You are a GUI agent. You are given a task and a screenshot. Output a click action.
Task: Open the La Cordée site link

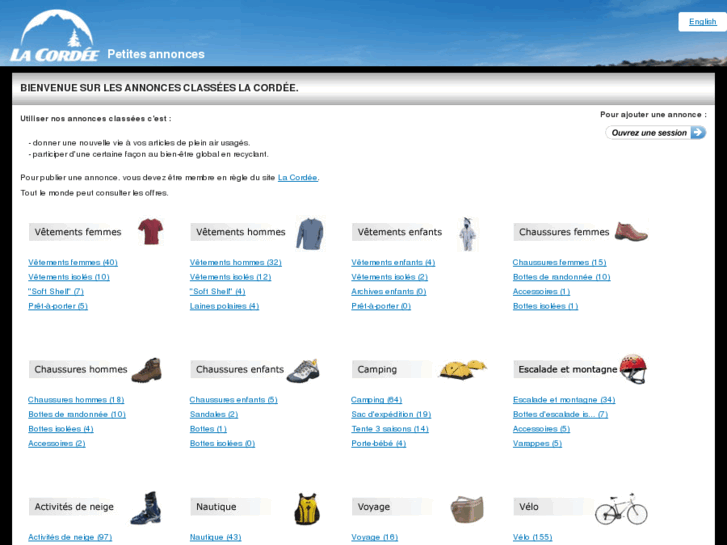(x=298, y=178)
